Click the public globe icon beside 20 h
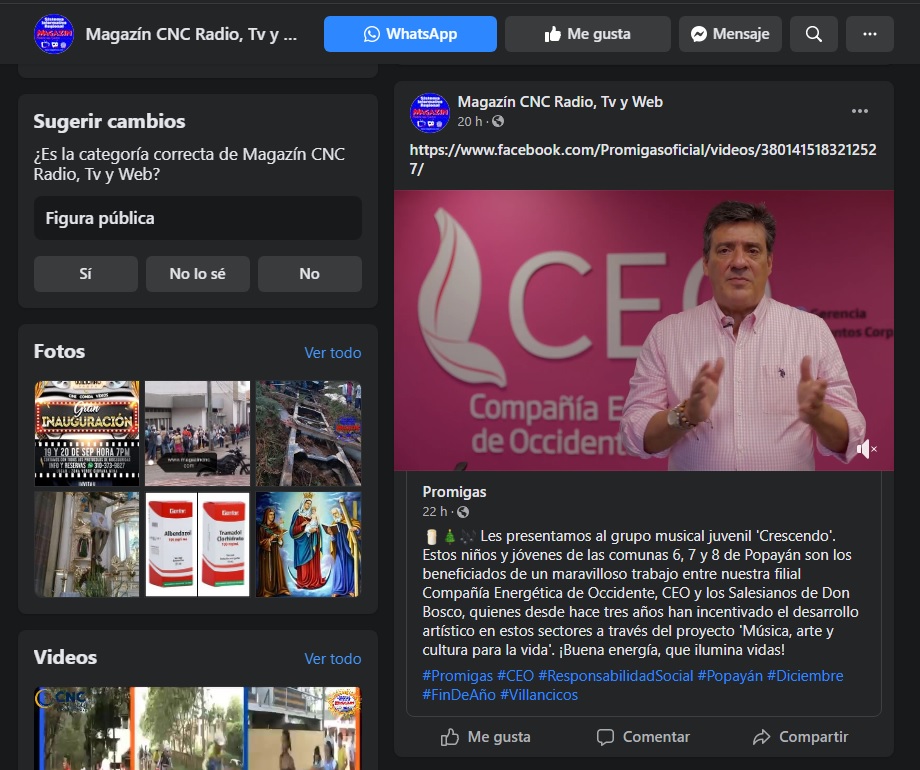Screen dimensions: 920x770 [498, 121]
